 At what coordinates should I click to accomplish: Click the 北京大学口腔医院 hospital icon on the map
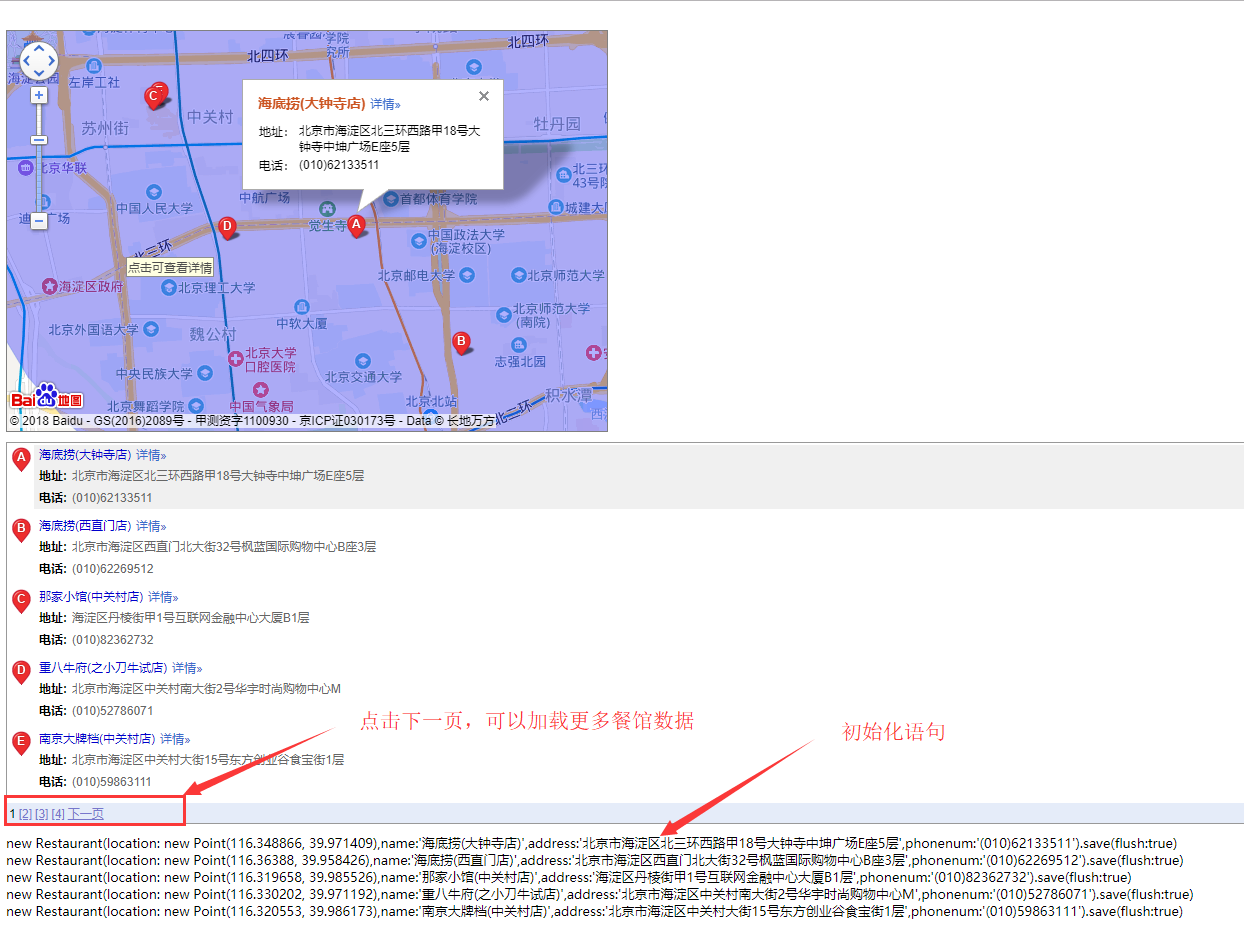(x=234, y=358)
